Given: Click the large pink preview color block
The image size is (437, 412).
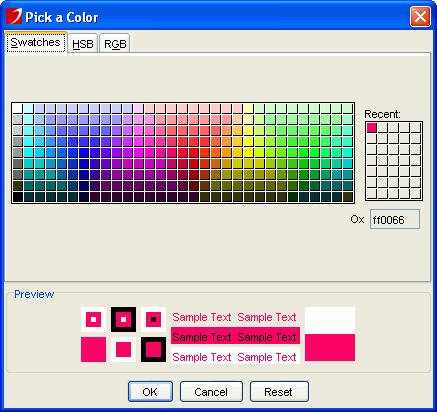Looking at the screenshot, I should tap(330, 348).
